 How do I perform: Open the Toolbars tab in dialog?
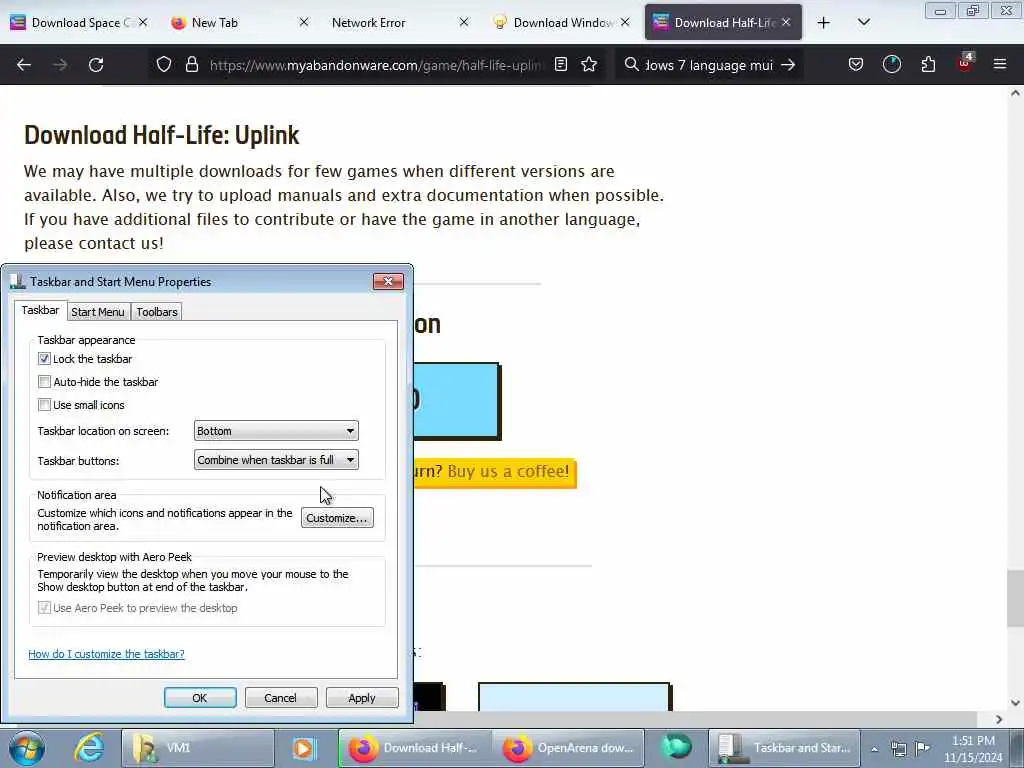[157, 312]
